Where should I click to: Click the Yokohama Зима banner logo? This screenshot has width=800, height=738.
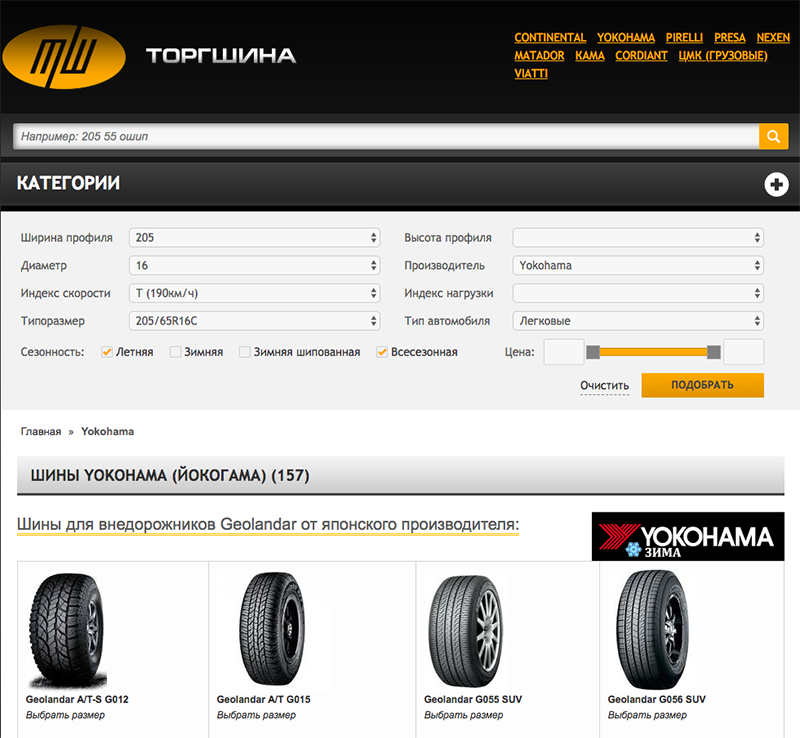point(688,536)
